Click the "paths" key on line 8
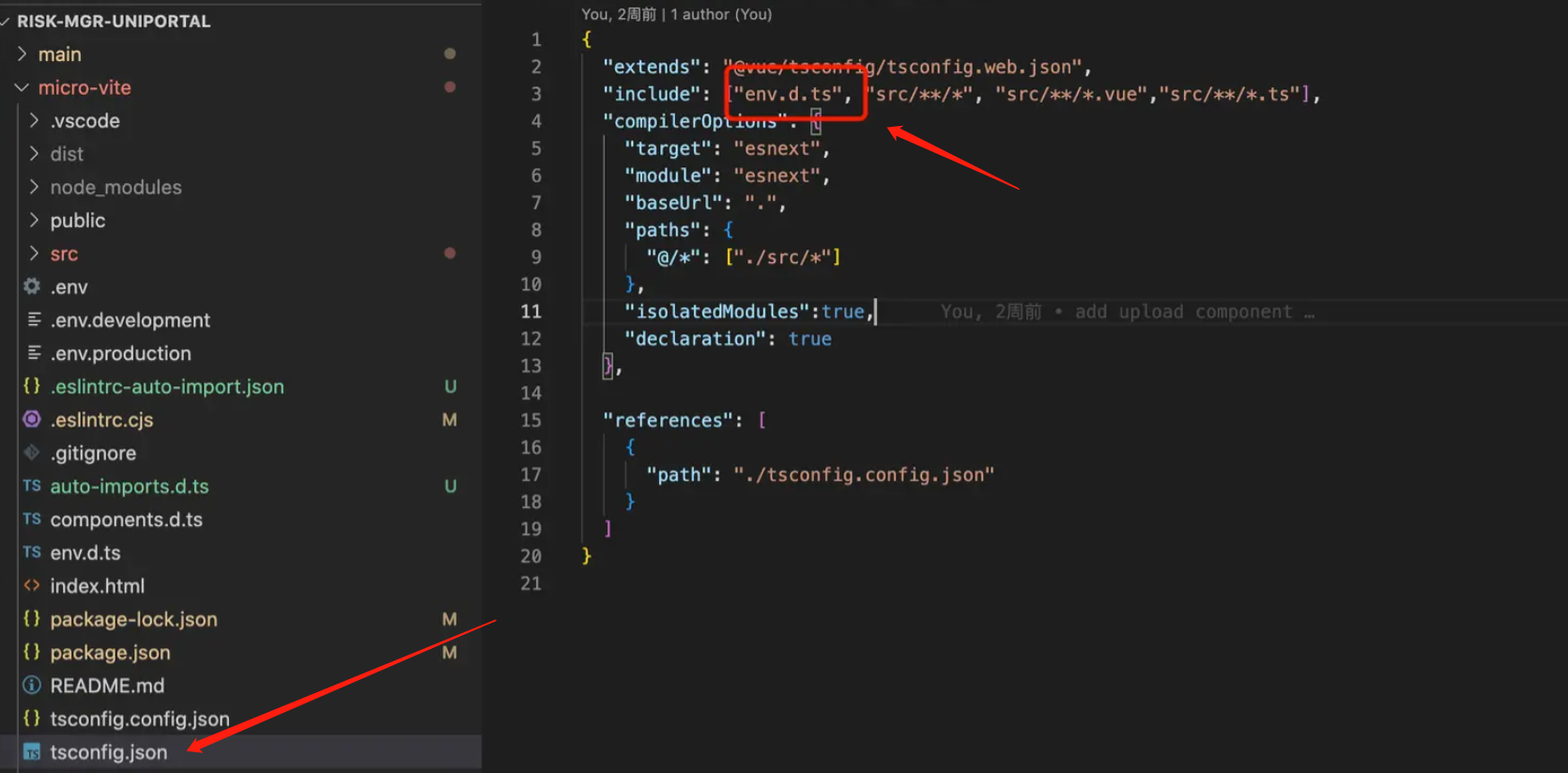The image size is (1568, 773). pyautogui.click(x=662, y=230)
